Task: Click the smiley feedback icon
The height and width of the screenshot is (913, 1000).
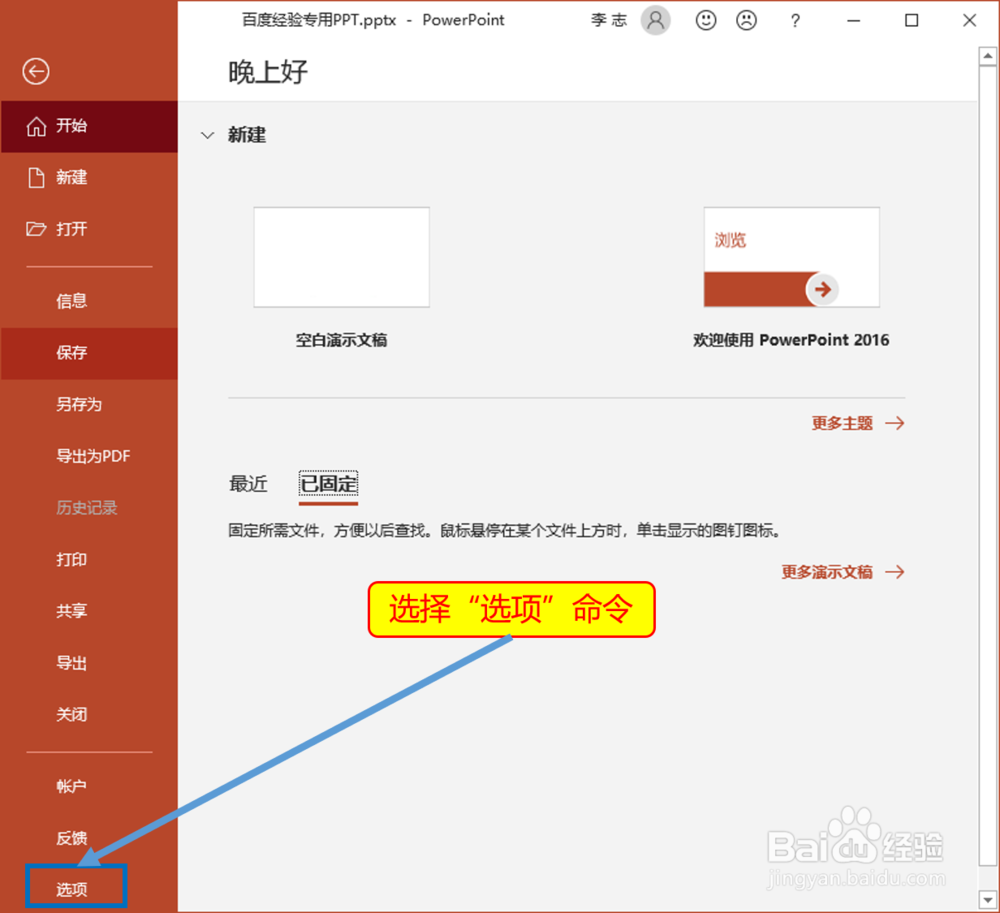Action: 705,20
